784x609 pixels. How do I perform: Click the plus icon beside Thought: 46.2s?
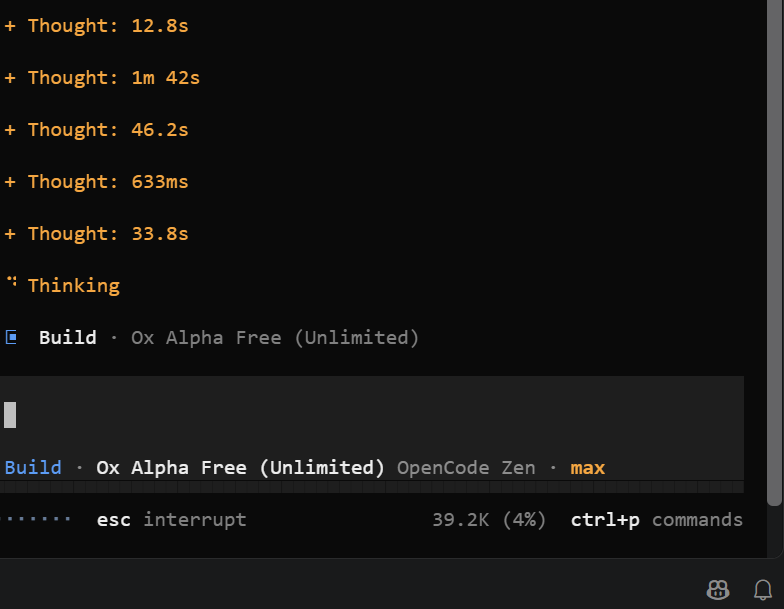click(x=10, y=130)
